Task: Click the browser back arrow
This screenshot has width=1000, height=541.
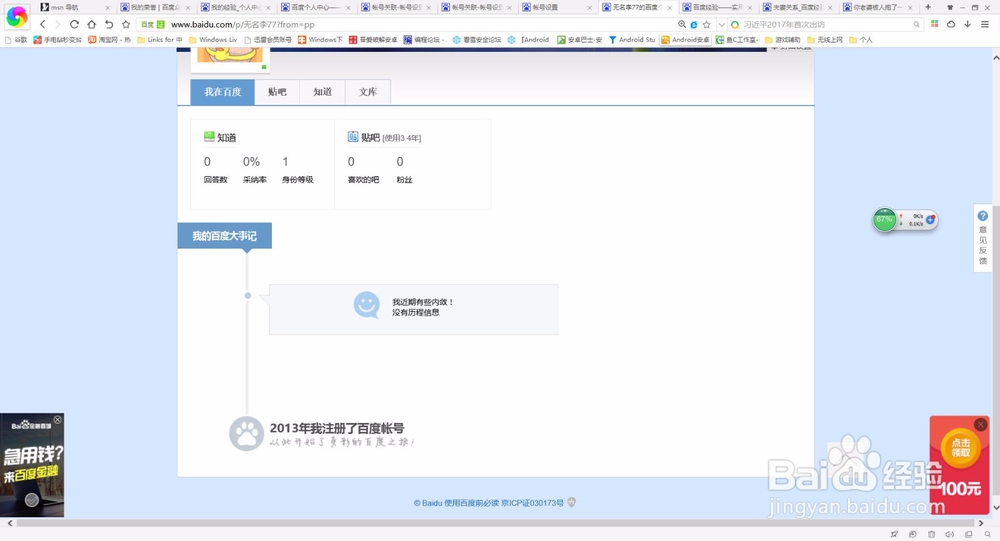Action: point(43,24)
